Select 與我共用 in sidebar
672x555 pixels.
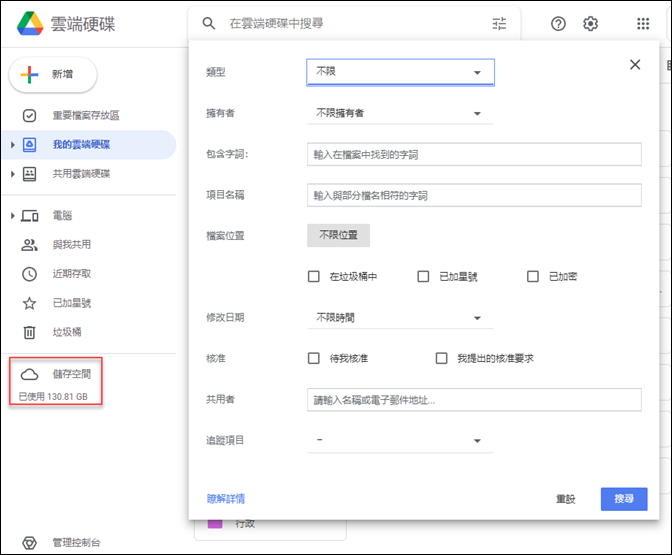click(72, 245)
